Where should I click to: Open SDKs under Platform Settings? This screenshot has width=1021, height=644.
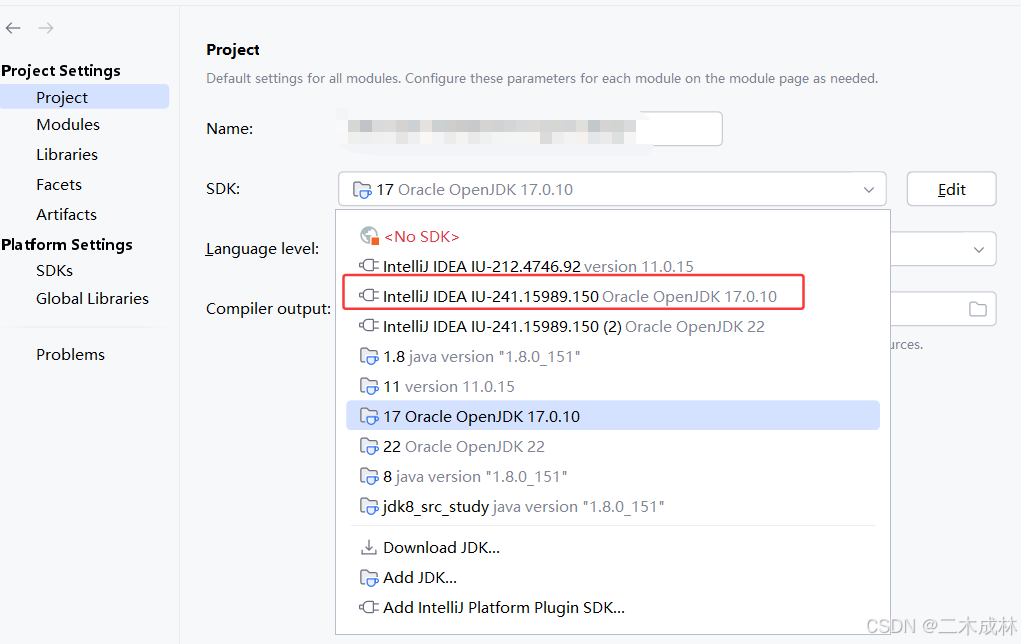(54, 270)
